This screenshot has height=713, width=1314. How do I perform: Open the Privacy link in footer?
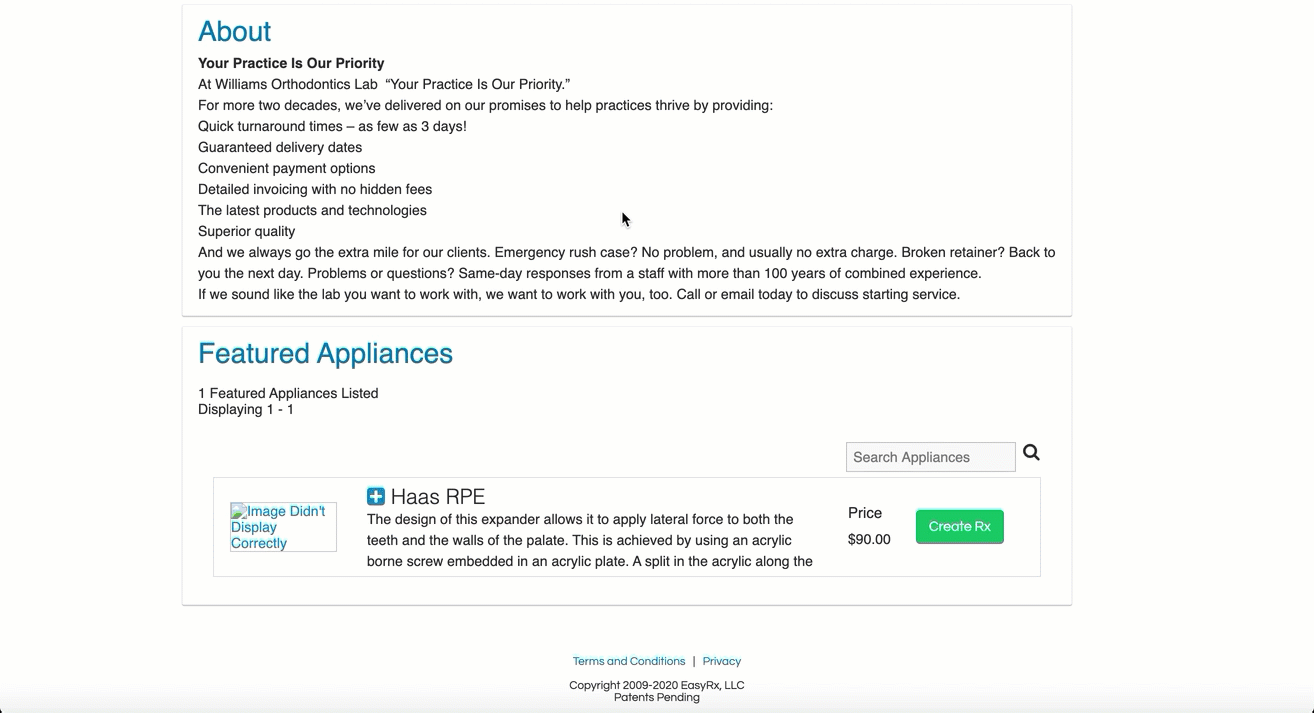[x=722, y=661]
